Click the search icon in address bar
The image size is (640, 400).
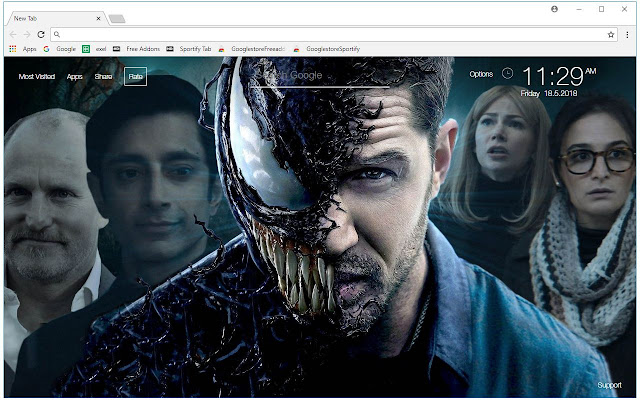click(57, 35)
